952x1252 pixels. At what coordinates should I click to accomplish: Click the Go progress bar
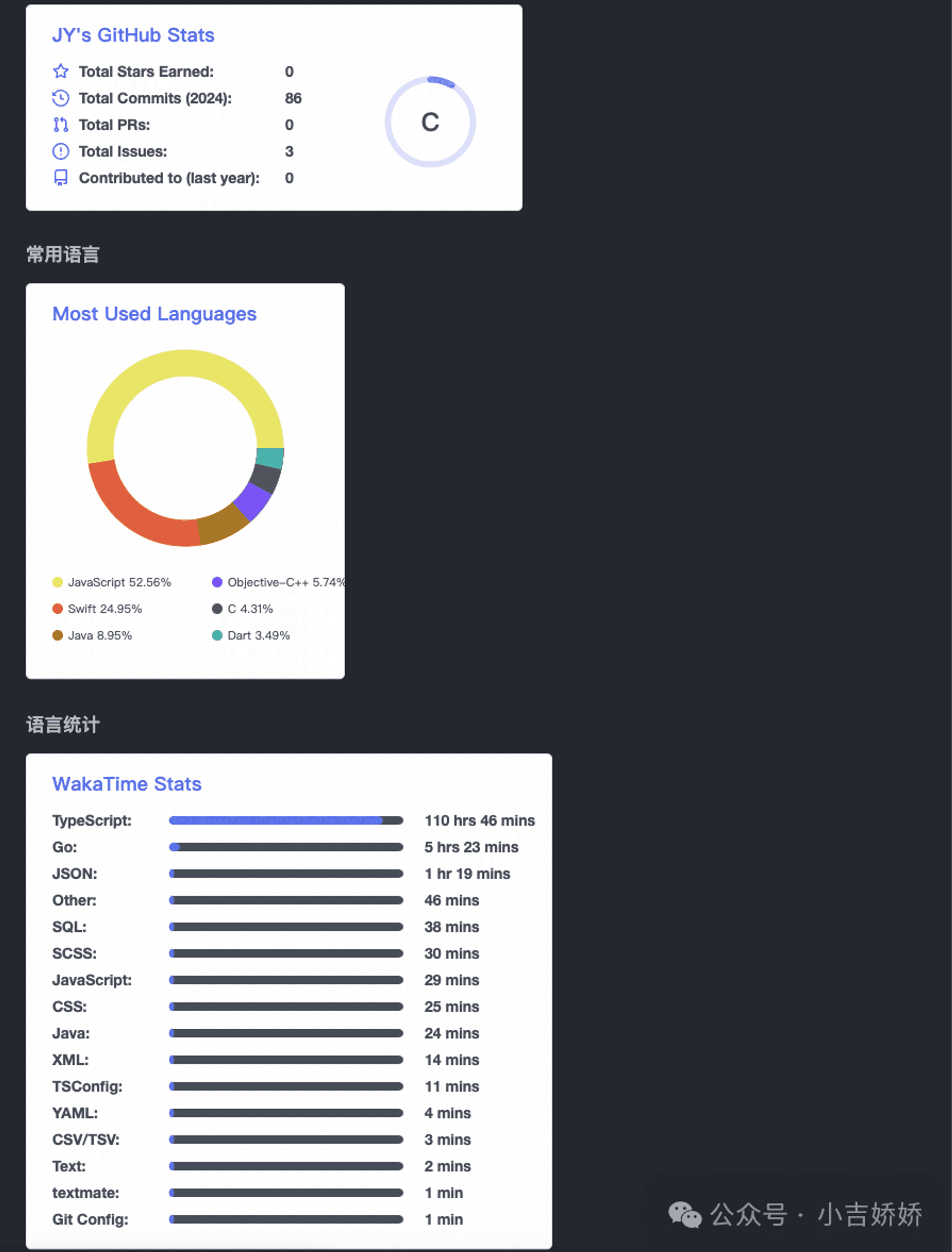(x=286, y=847)
